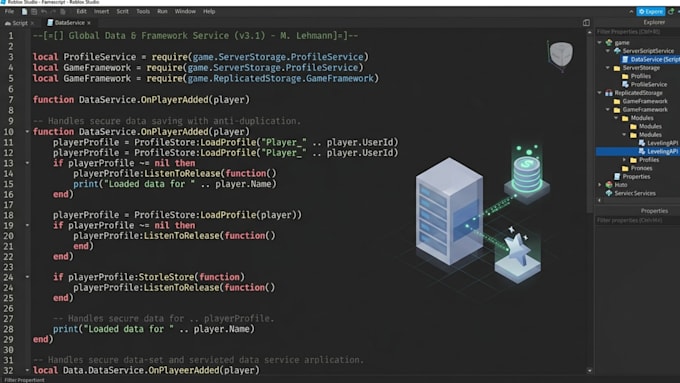The image size is (680, 383).
Task: Open the File menu
Action: (9, 12)
